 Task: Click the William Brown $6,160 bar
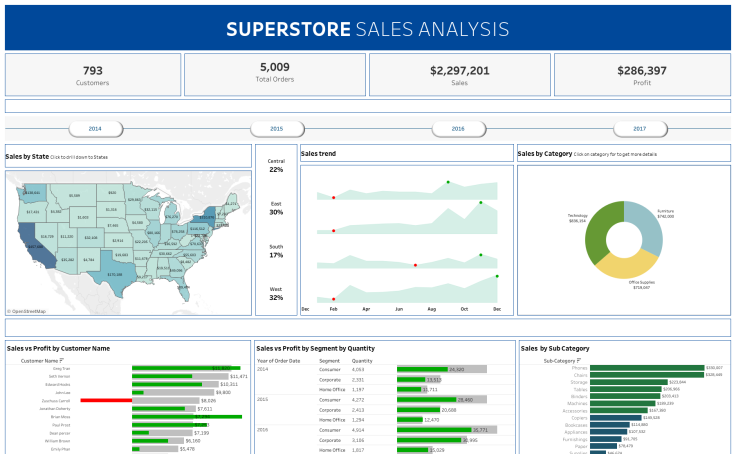158,441
